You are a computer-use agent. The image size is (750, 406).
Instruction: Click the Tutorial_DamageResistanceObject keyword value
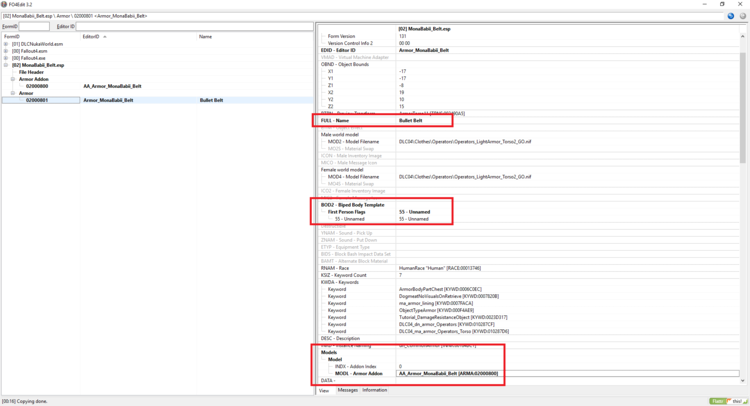(453, 318)
